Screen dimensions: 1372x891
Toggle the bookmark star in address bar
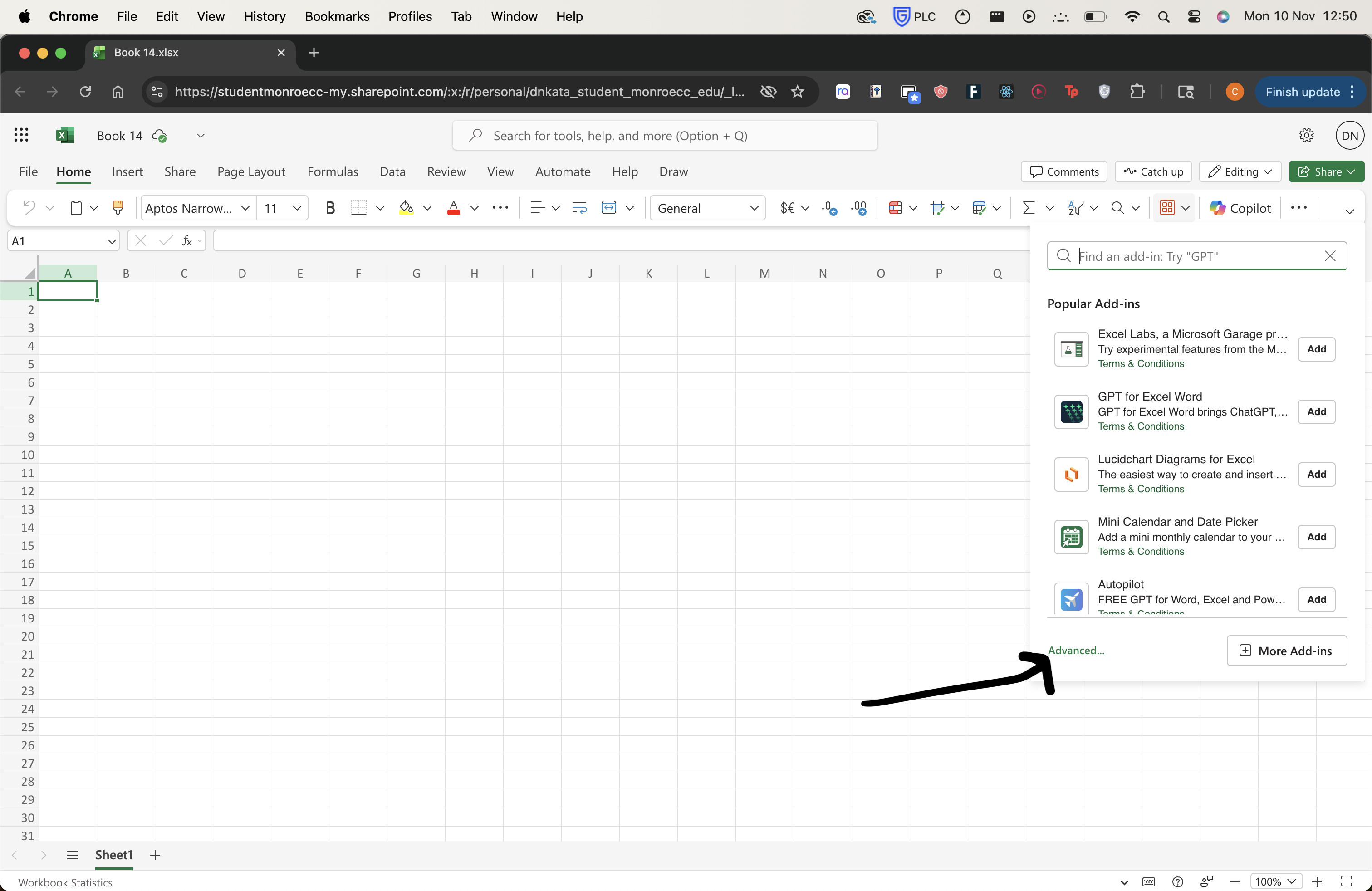click(797, 92)
